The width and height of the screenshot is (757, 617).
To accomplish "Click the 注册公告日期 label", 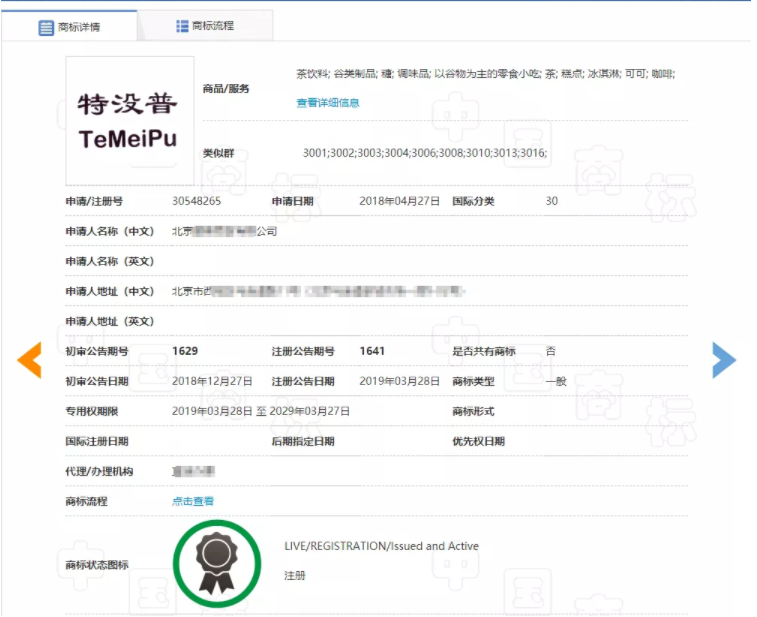I will (303, 381).
